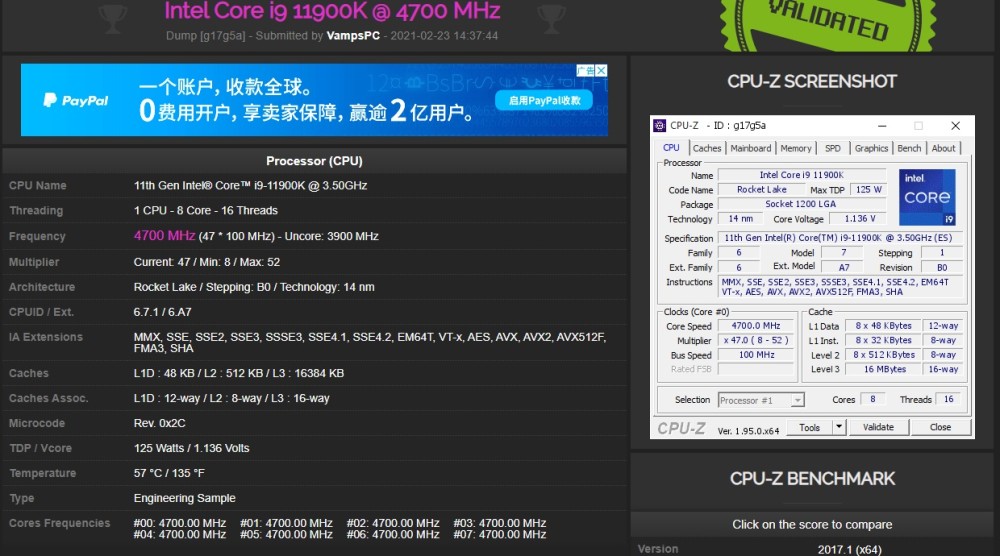Click the 4700 MHz frequency value
The height and width of the screenshot is (556, 1000).
point(164,235)
